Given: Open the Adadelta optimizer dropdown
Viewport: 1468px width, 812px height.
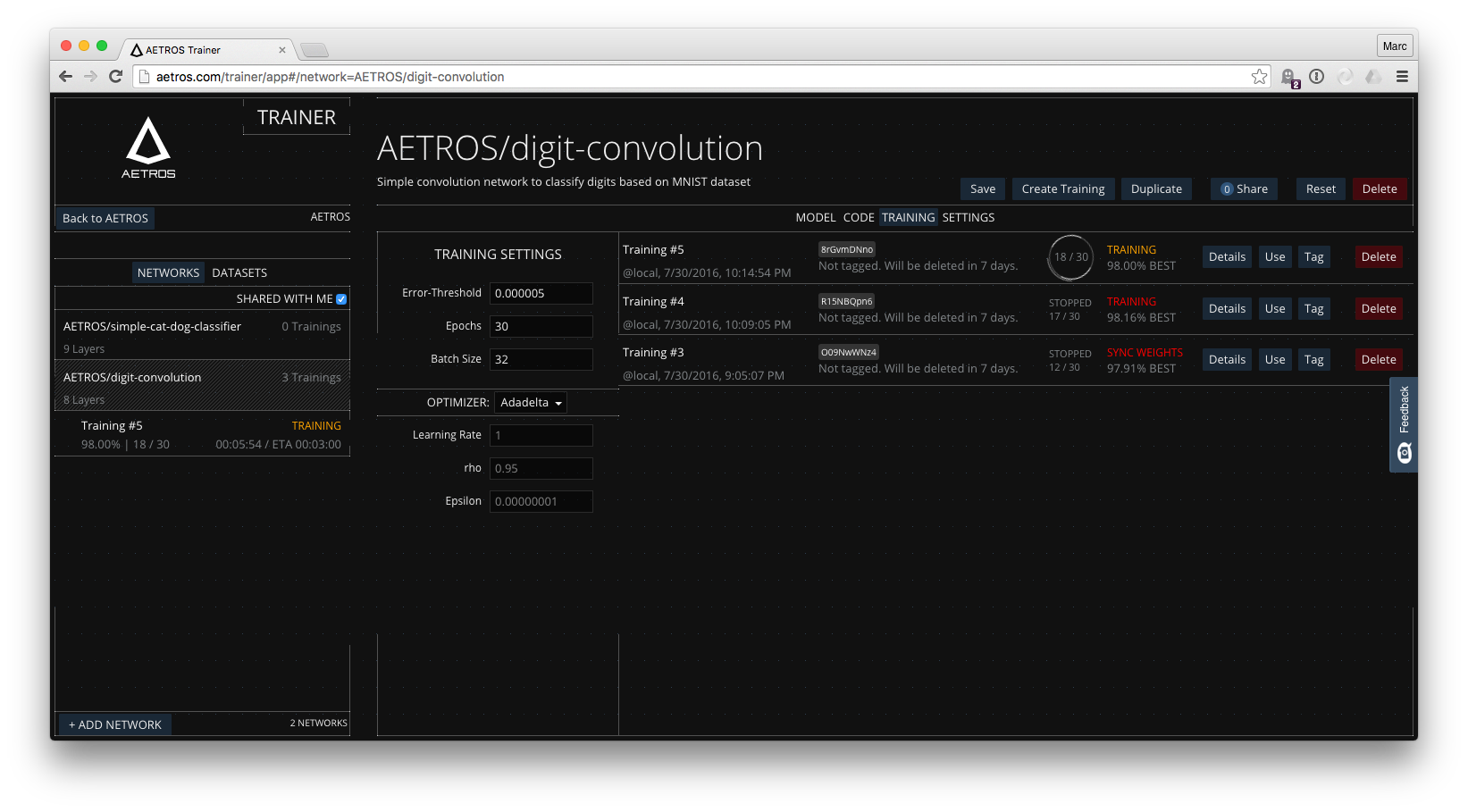Looking at the screenshot, I should 530,402.
